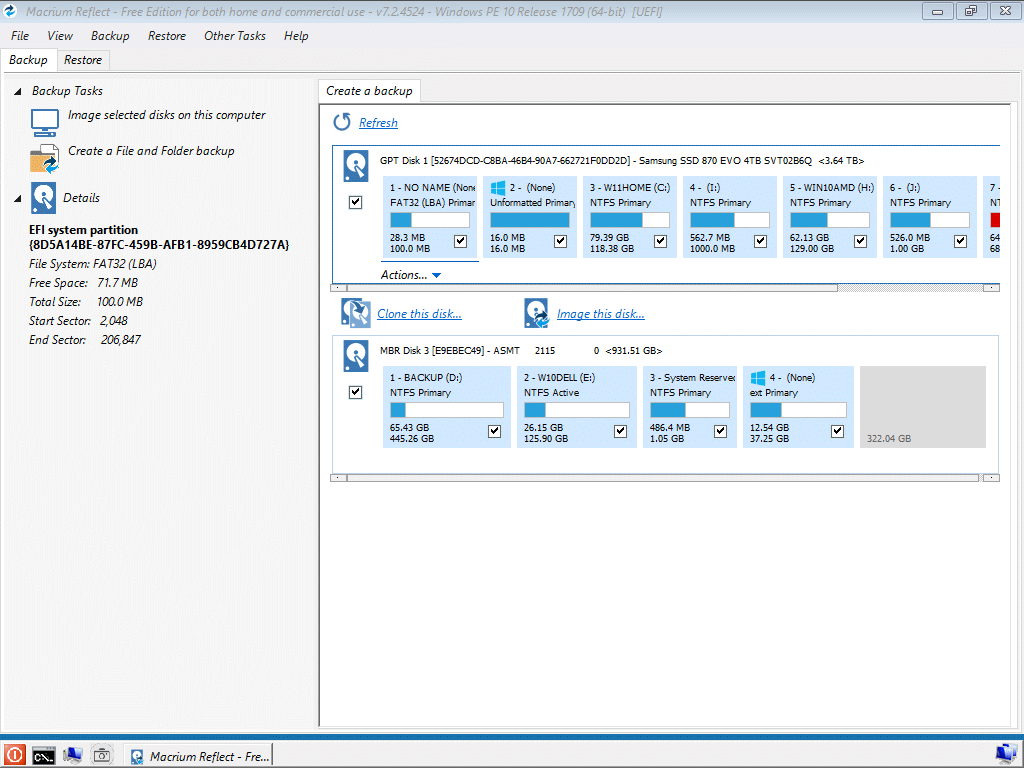
Task: Click the network computers taskbar icon
Action: click(x=72, y=756)
